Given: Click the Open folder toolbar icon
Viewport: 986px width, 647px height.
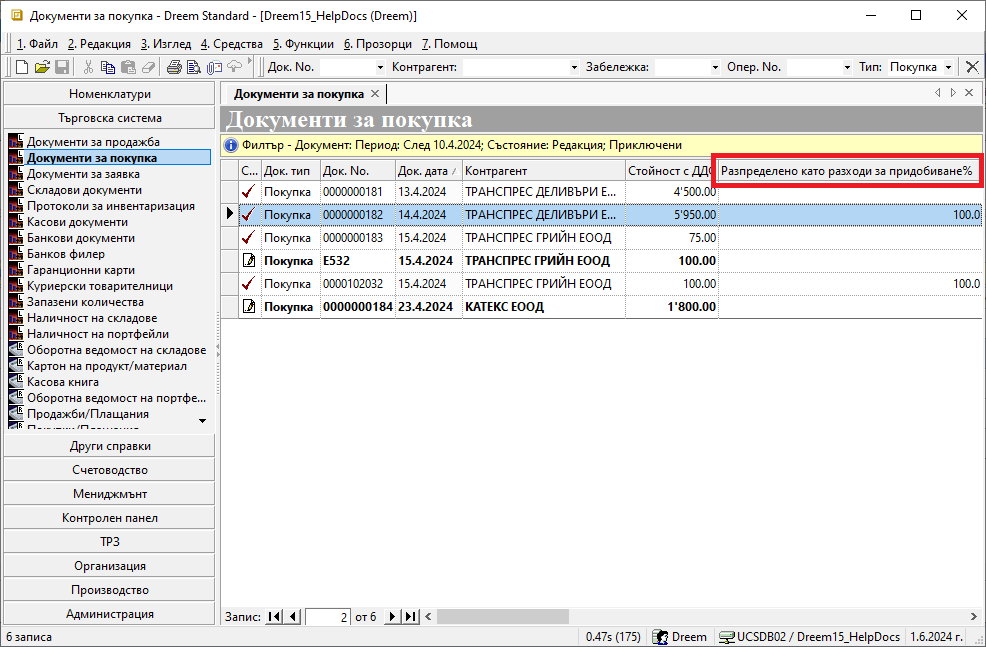Looking at the screenshot, I should [x=42, y=67].
